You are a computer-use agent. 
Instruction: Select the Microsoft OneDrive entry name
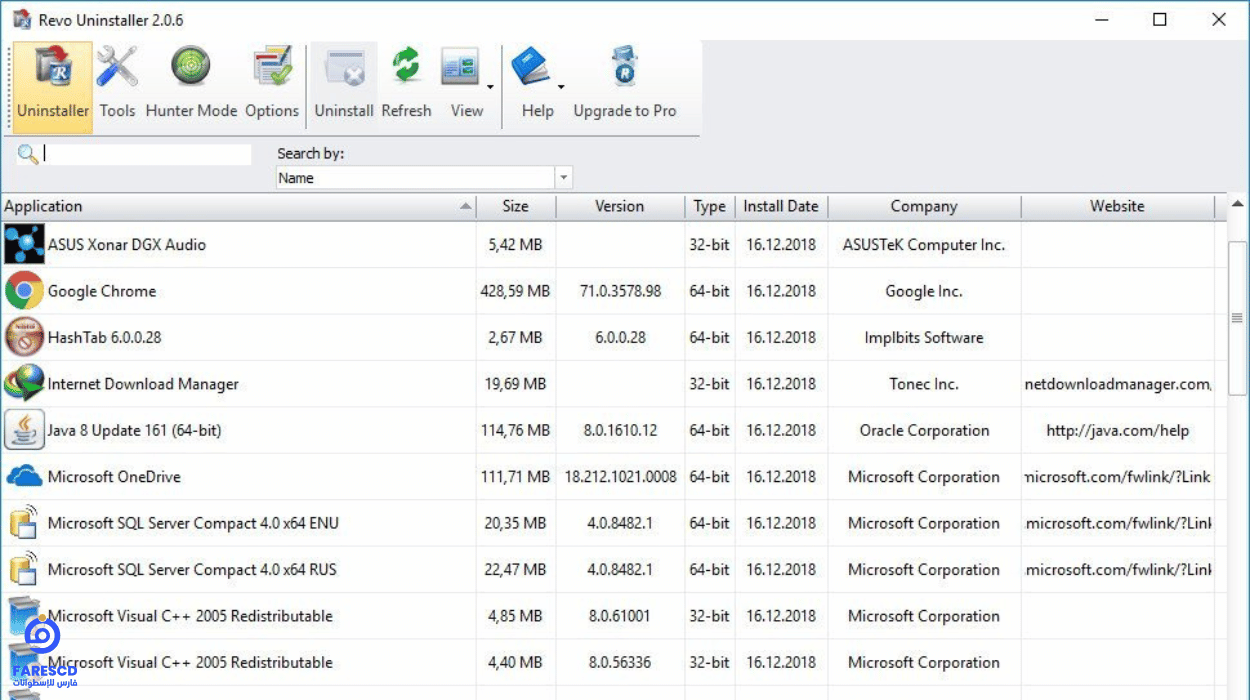(x=115, y=477)
